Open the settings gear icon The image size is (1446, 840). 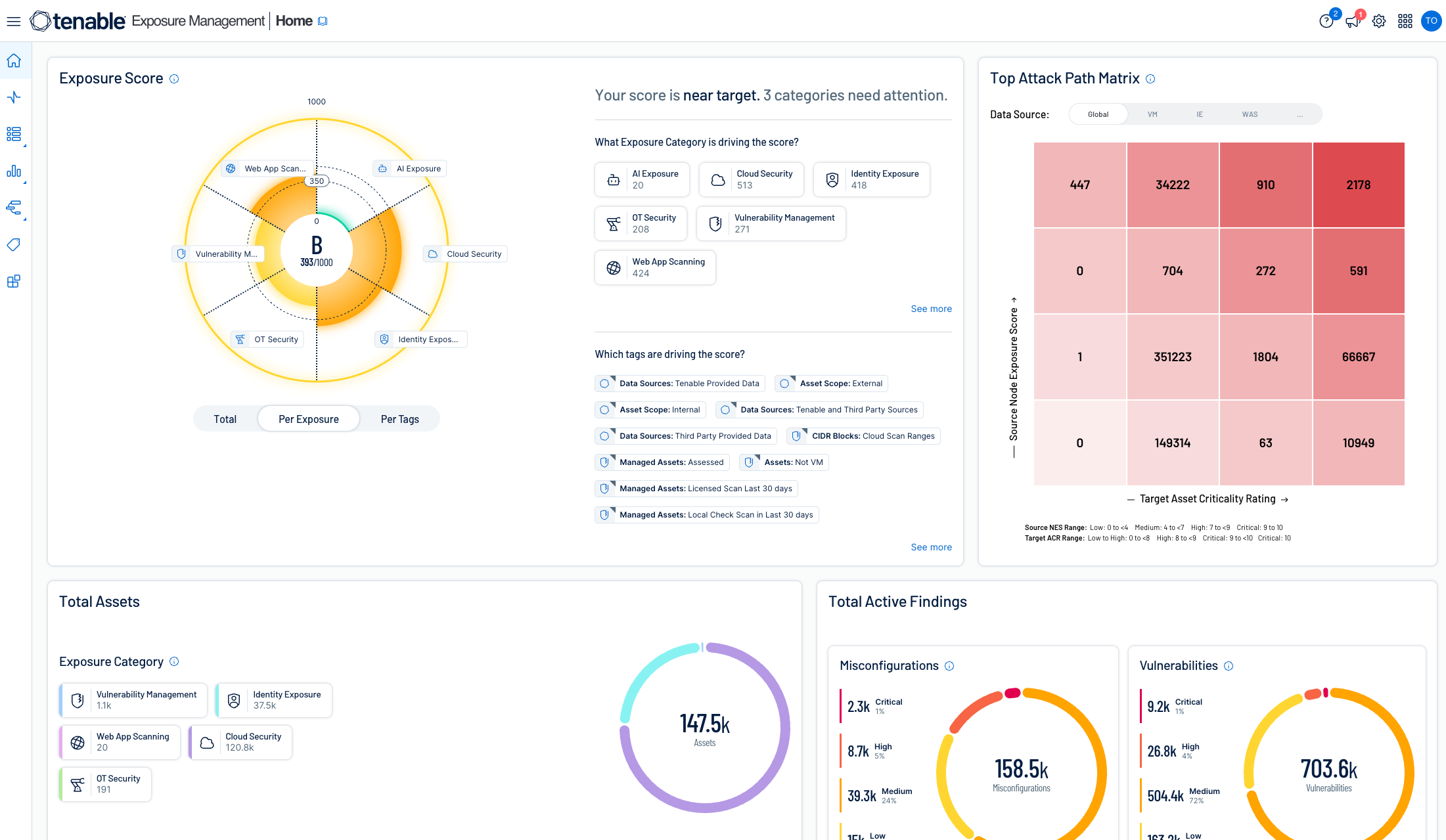click(x=1379, y=21)
